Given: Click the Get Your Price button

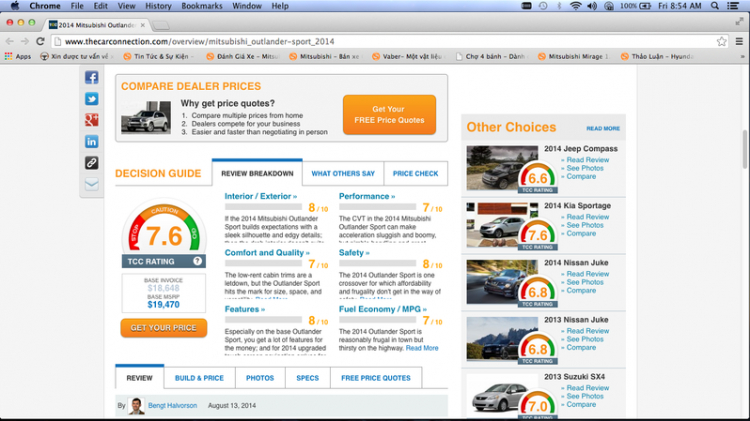Looking at the screenshot, I should pos(164,328).
